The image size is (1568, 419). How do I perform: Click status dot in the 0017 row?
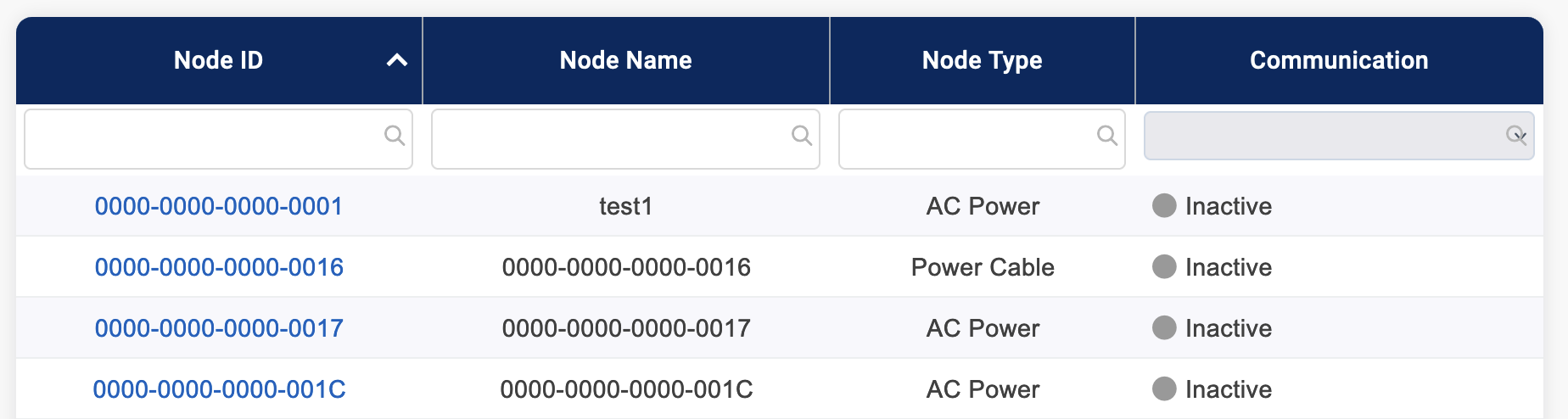1164,327
